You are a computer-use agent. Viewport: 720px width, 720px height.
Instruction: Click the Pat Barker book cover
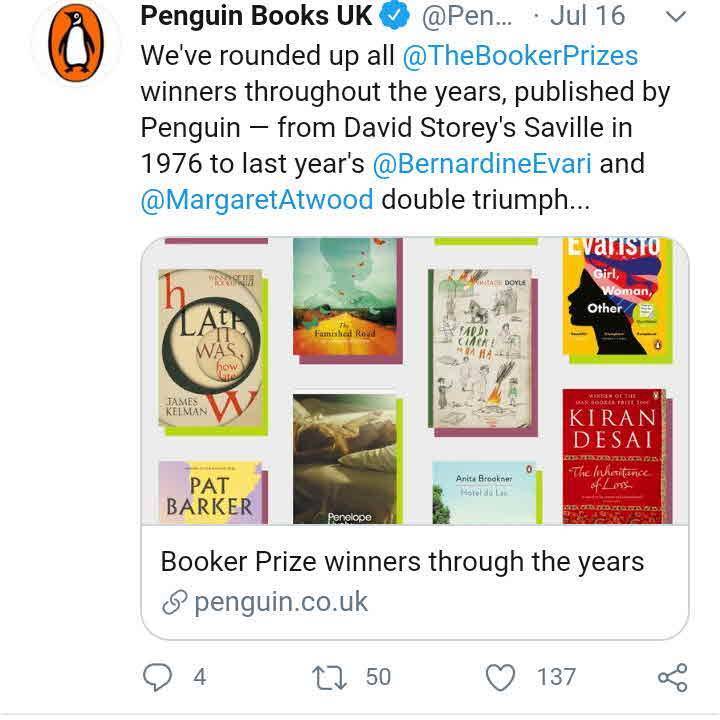pos(210,494)
